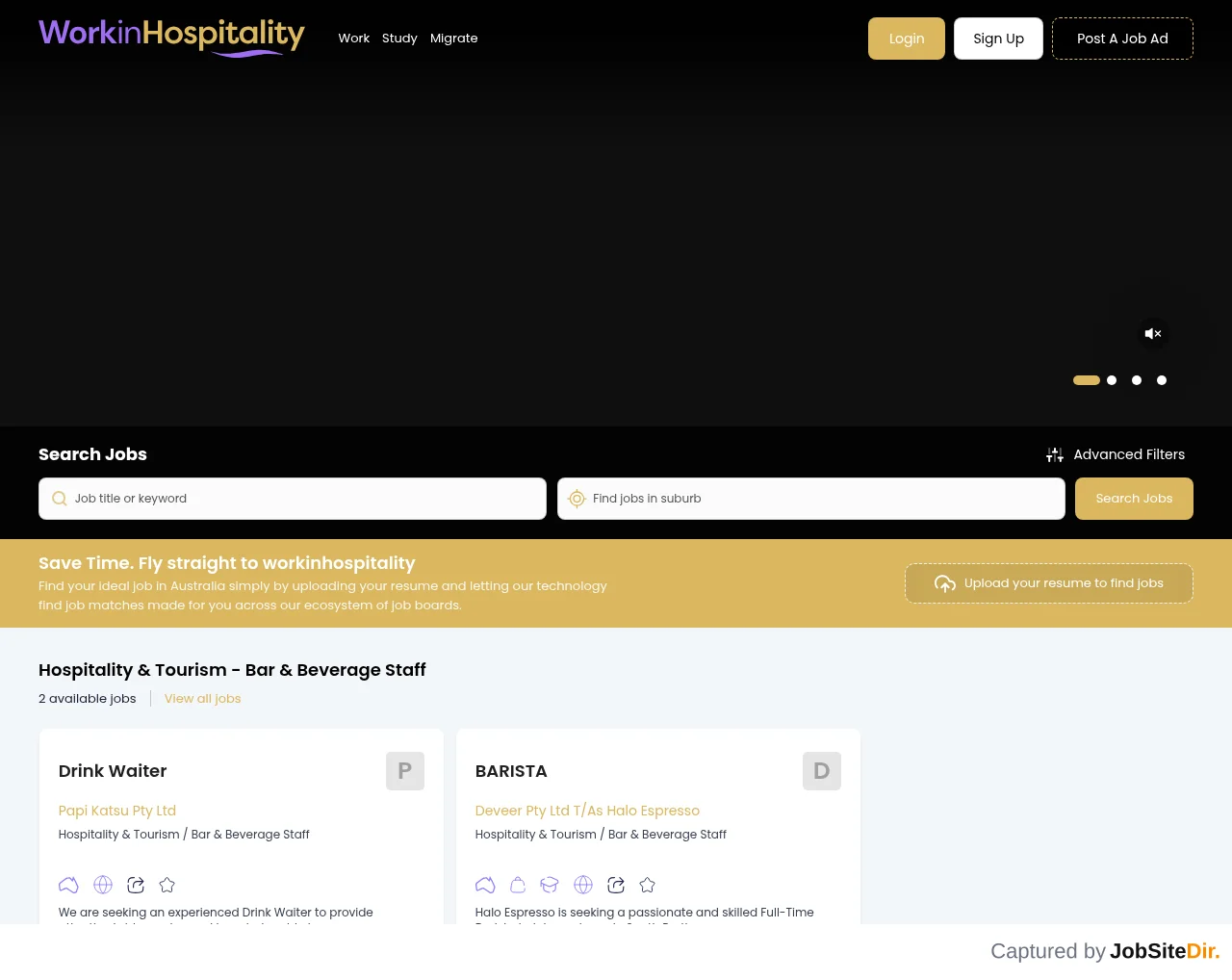Click the globe icon on the BARISTA card
1232x980 pixels.
583,885
